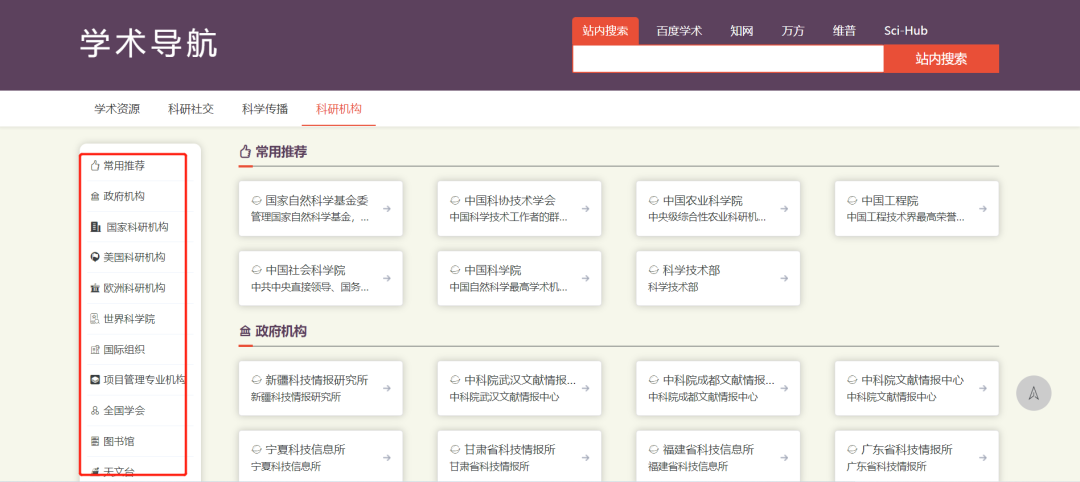The image size is (1080, 482).
Task: Switch to the 百度学术 search tab
Action: click(679, 31)
